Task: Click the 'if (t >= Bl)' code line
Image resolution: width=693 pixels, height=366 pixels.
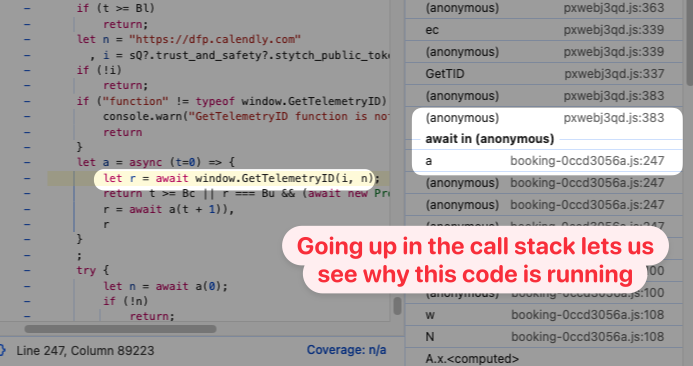Action: pyautogui.click(x=116, y=8)
